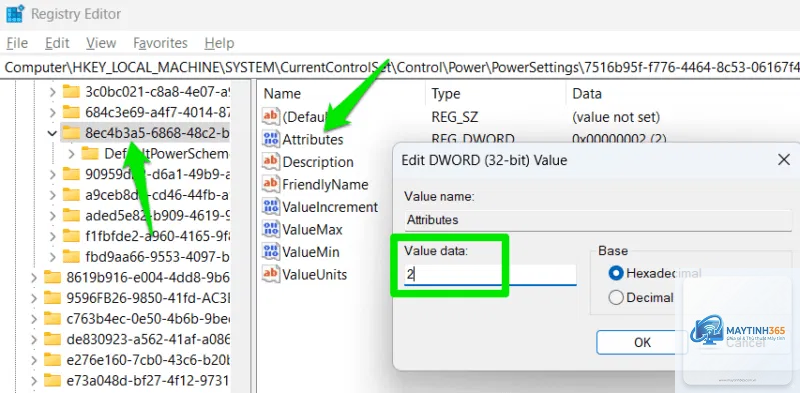Image resolution: width=800 pixels, height=393 pixels.
Task: Expand the f1fbfde2-a960-4165 key
Action: [52, 235]
